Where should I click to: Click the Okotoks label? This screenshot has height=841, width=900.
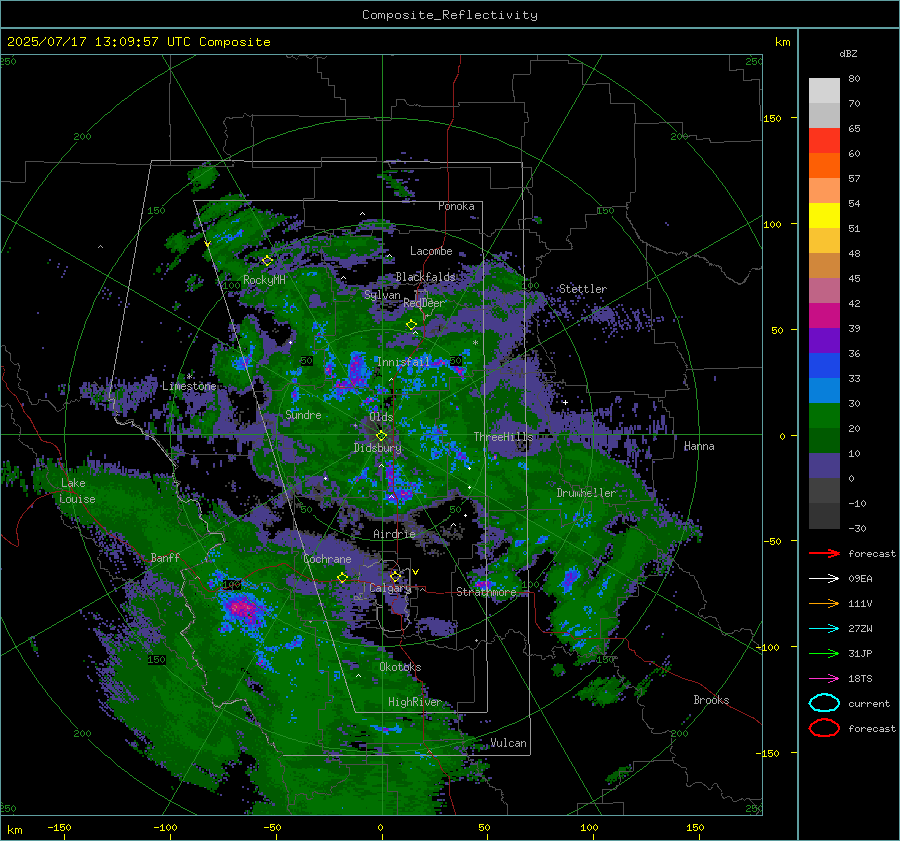click(x=400, y=667)
